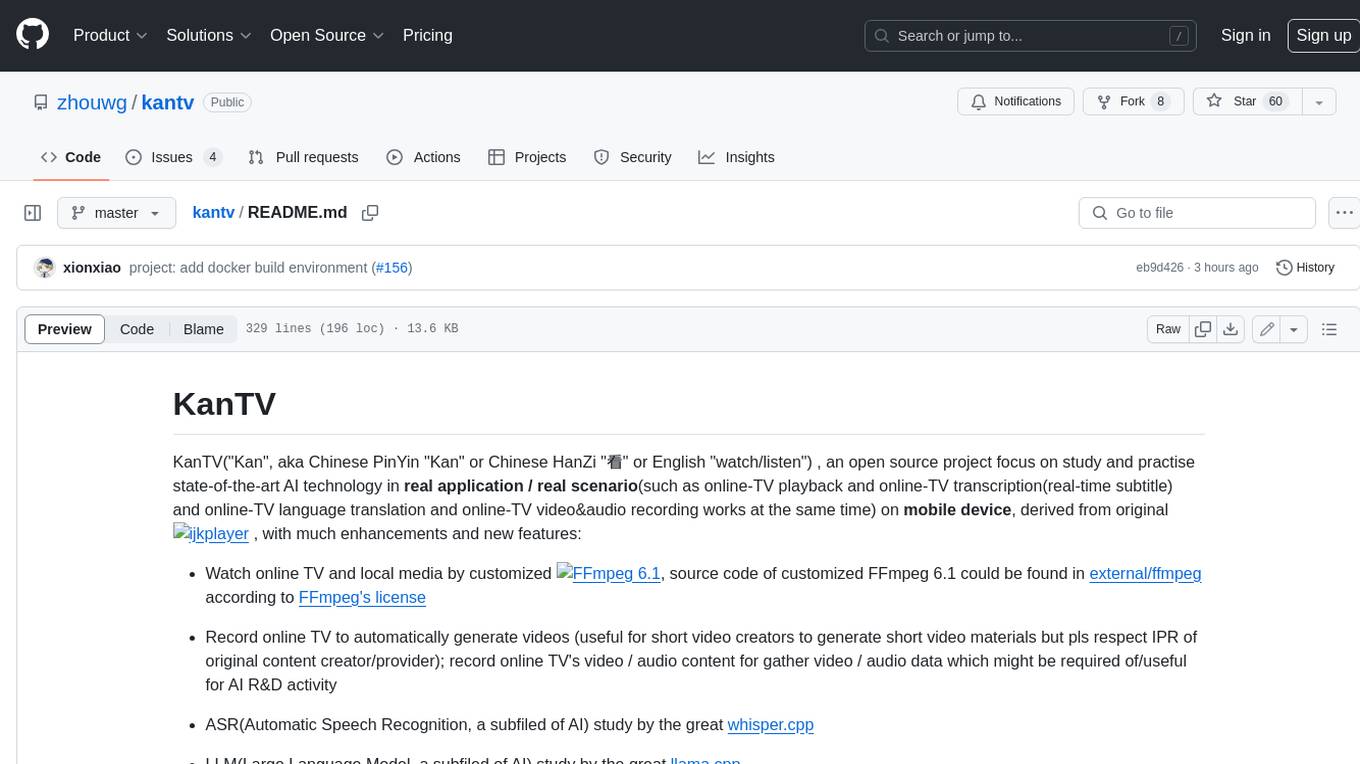Switch to the Actions tab
The width and height of the screenshot is (1360, 764).
coord(423,157)
